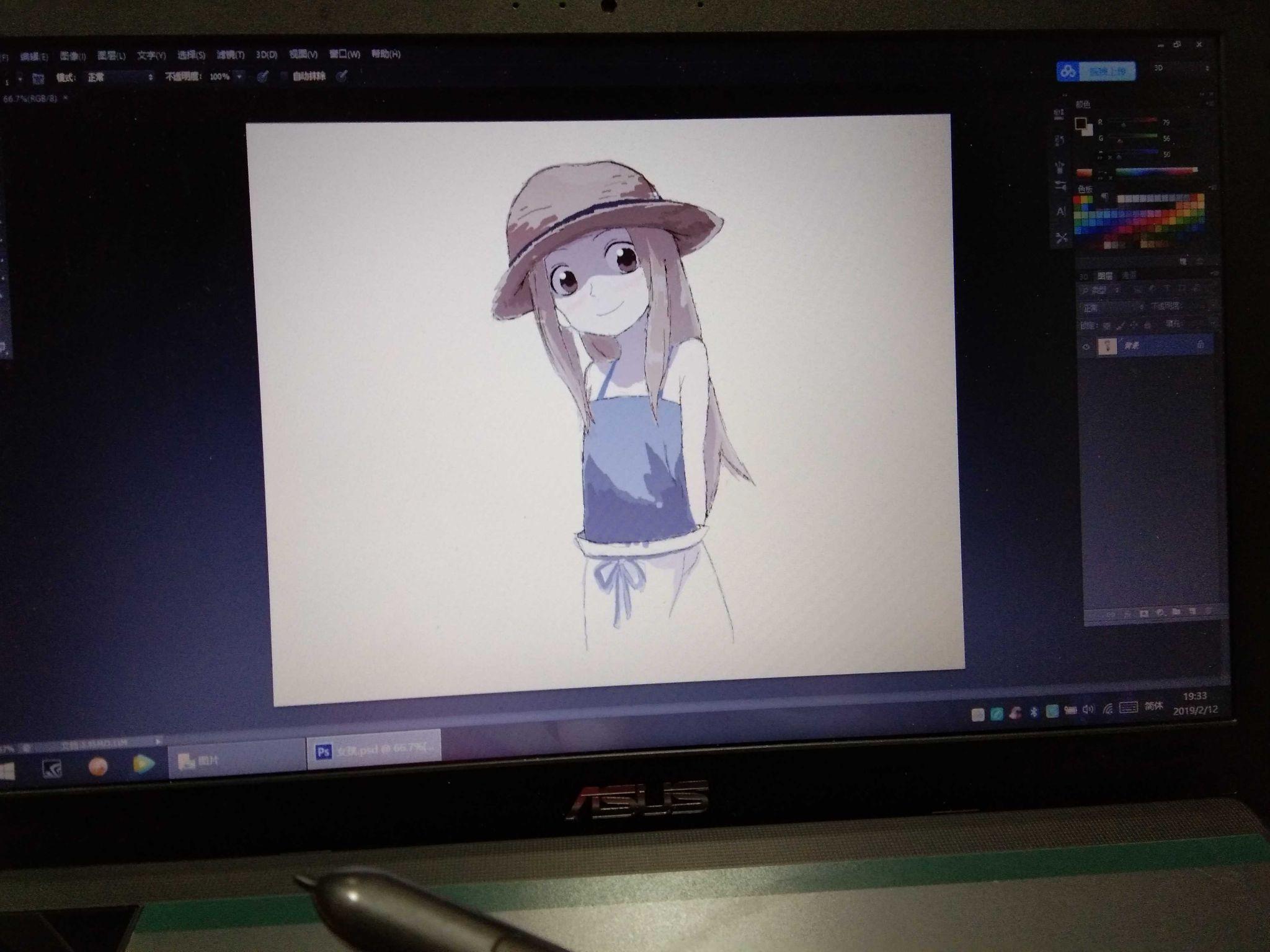The height and width of the screenshot is (952, 1270).
Task: Click the new group folder icon
Action: pyautogui.click(x=1175, y=612)
